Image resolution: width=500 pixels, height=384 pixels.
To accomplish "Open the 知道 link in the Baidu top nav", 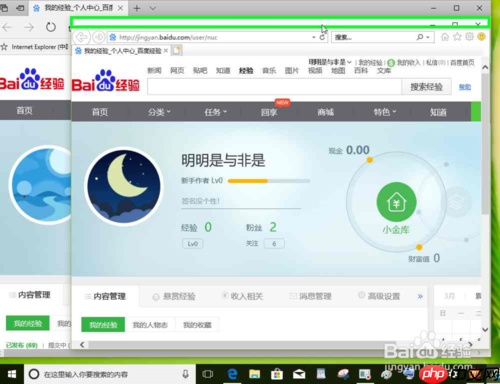I will pos(223,71).
